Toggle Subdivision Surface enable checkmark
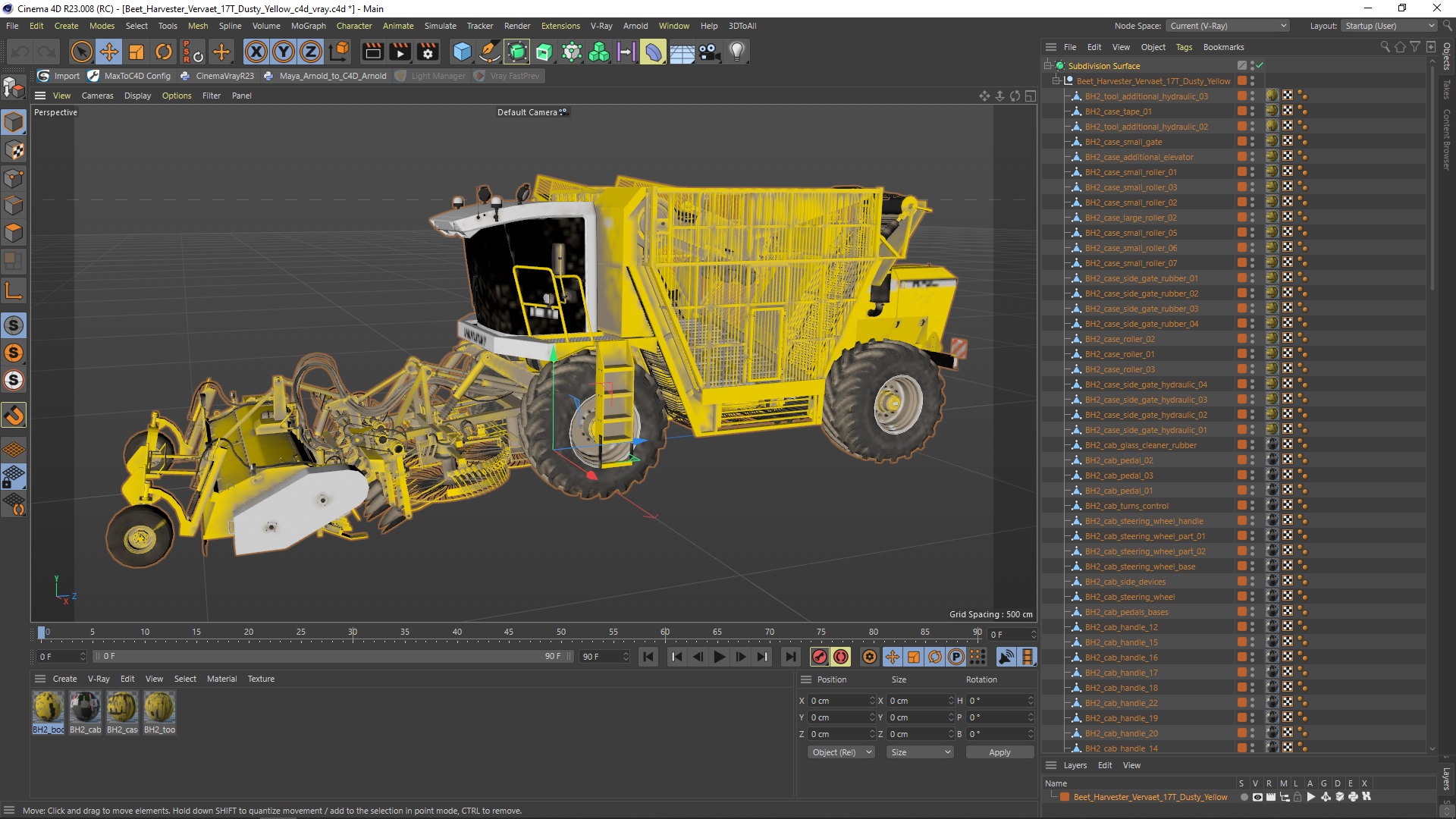This screenshot has height=819, width=1456. coord(1260,66)
